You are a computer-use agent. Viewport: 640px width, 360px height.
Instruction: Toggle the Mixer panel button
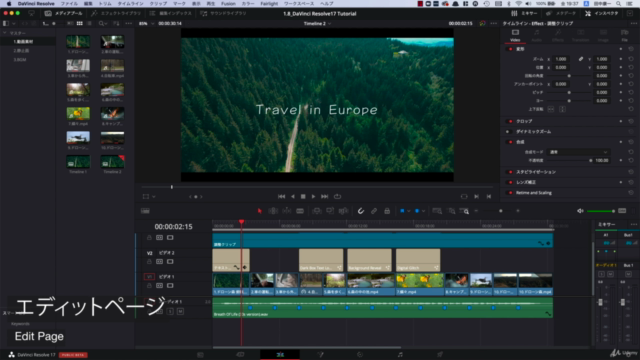point(524,13)
